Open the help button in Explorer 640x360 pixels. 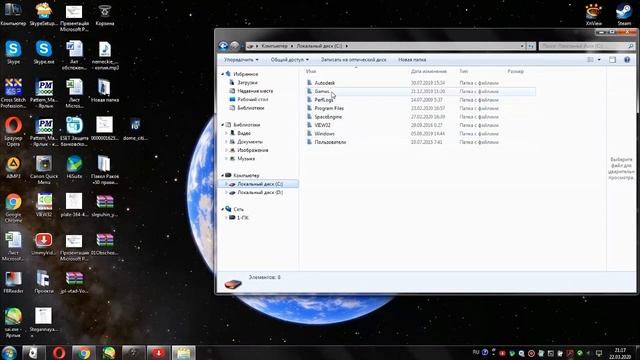coord(627,60)
